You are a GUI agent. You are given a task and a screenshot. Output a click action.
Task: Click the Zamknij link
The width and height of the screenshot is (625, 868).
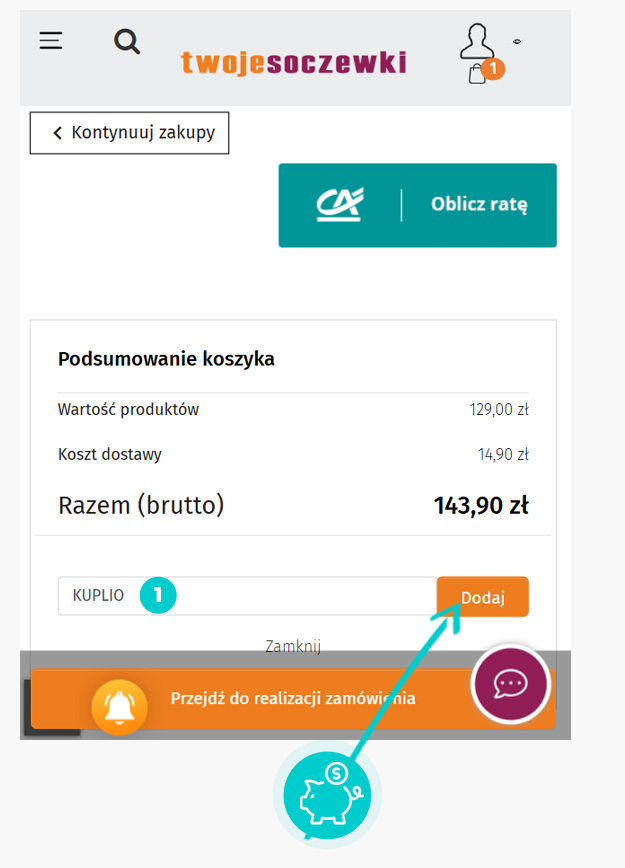[x=293, y=646]
